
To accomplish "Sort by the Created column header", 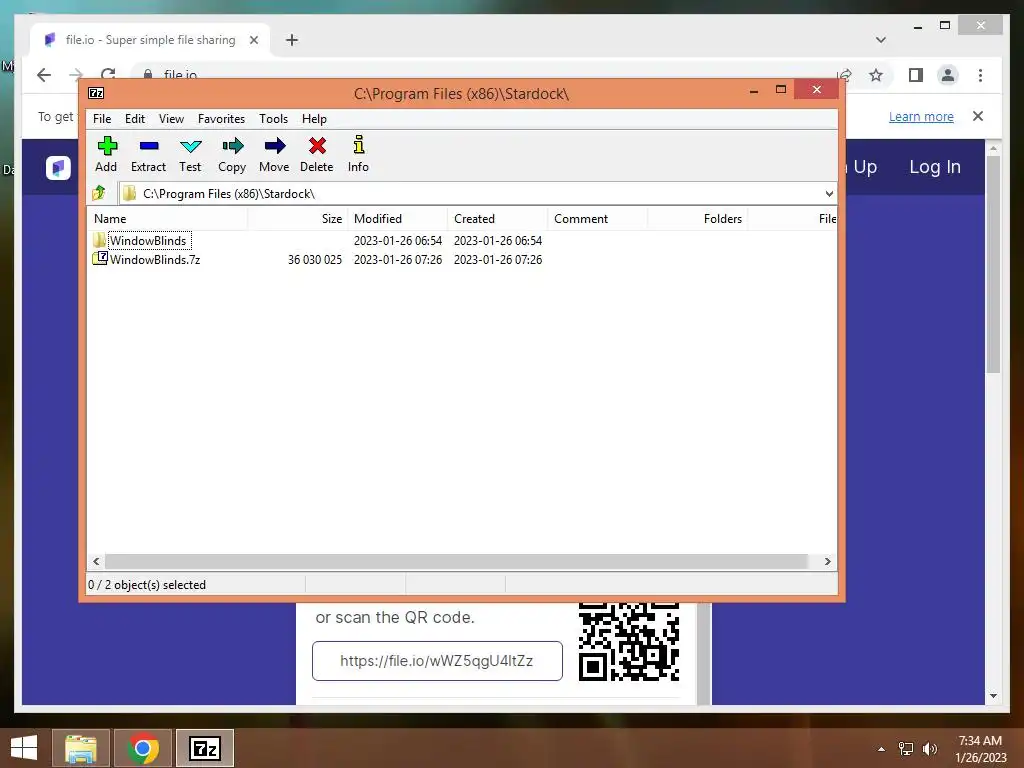I will click(497, 219).
